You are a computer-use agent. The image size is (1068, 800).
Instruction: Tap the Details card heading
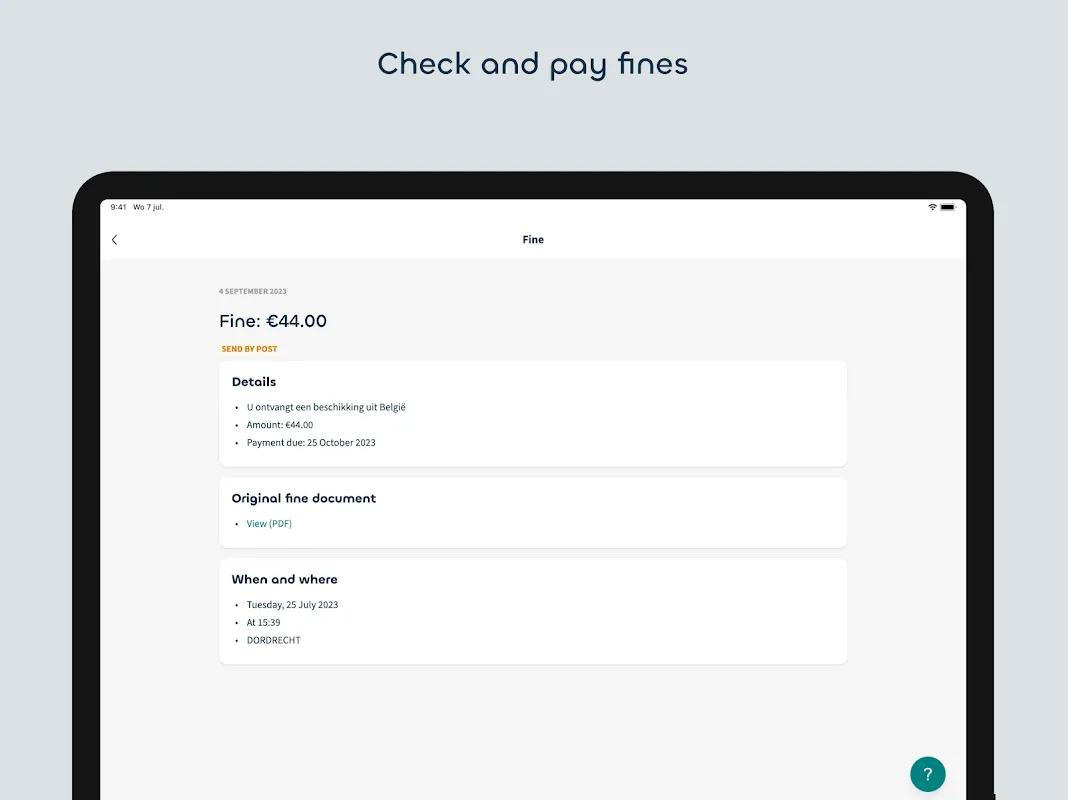[254, 382]
